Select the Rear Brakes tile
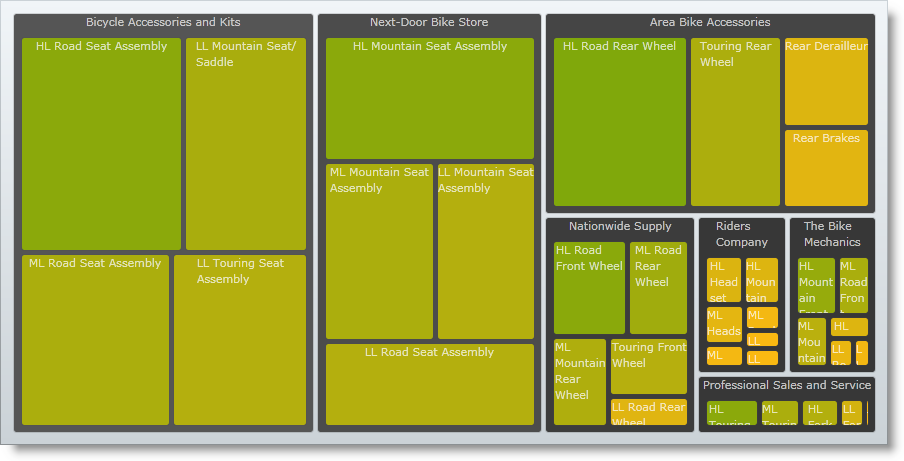Screen dimensions: 904x461 coord(826,167)
